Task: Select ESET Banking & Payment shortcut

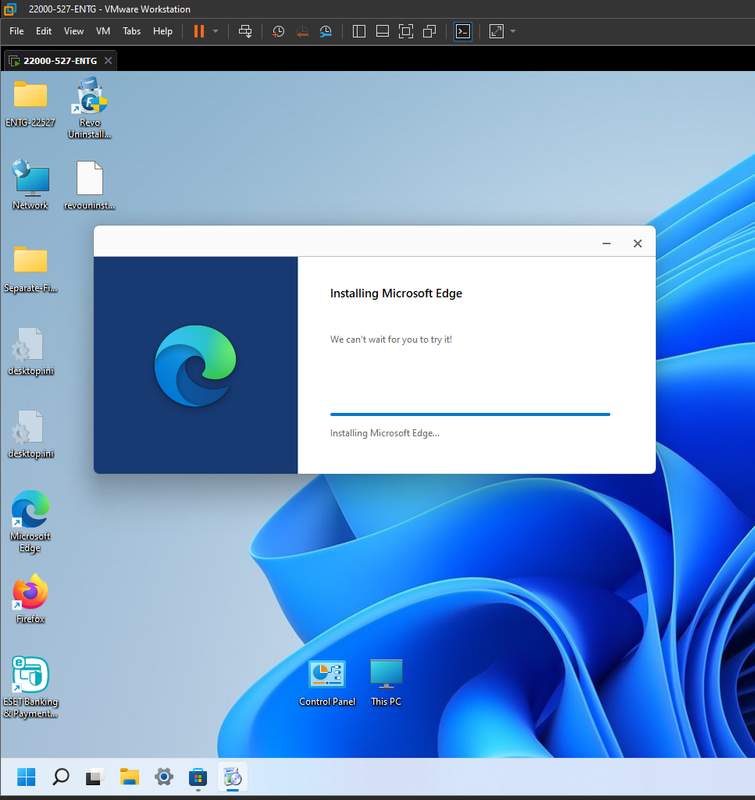Action: tap(31, 687)
